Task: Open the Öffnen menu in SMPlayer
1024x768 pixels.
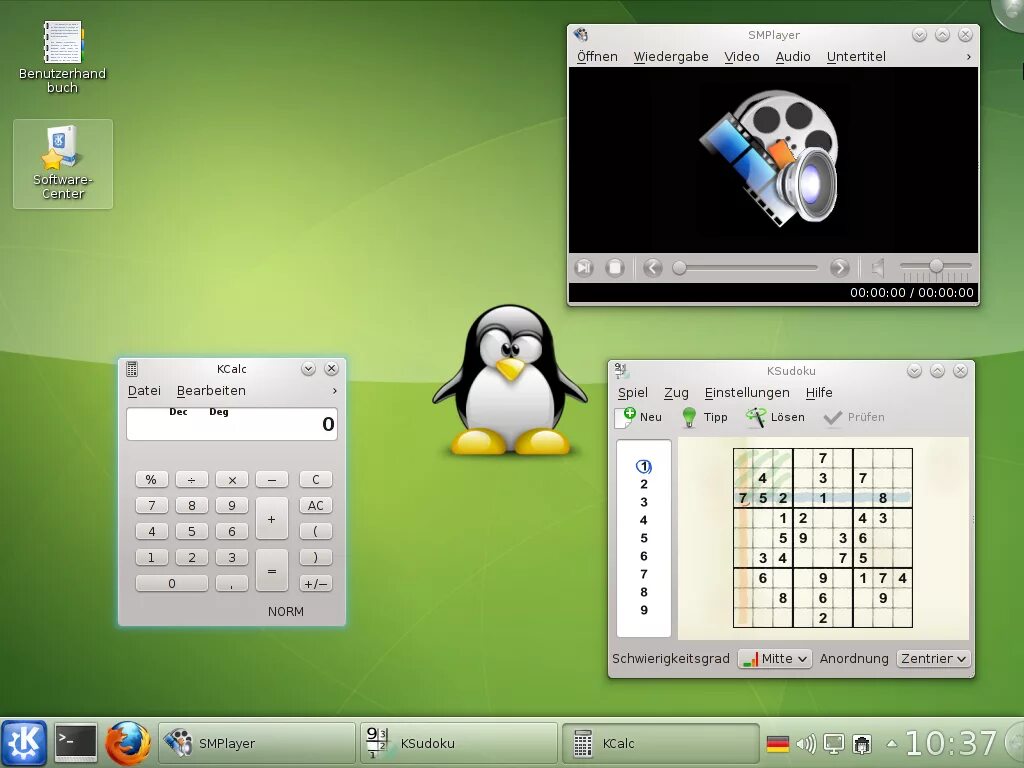Action: pos(597,57)
